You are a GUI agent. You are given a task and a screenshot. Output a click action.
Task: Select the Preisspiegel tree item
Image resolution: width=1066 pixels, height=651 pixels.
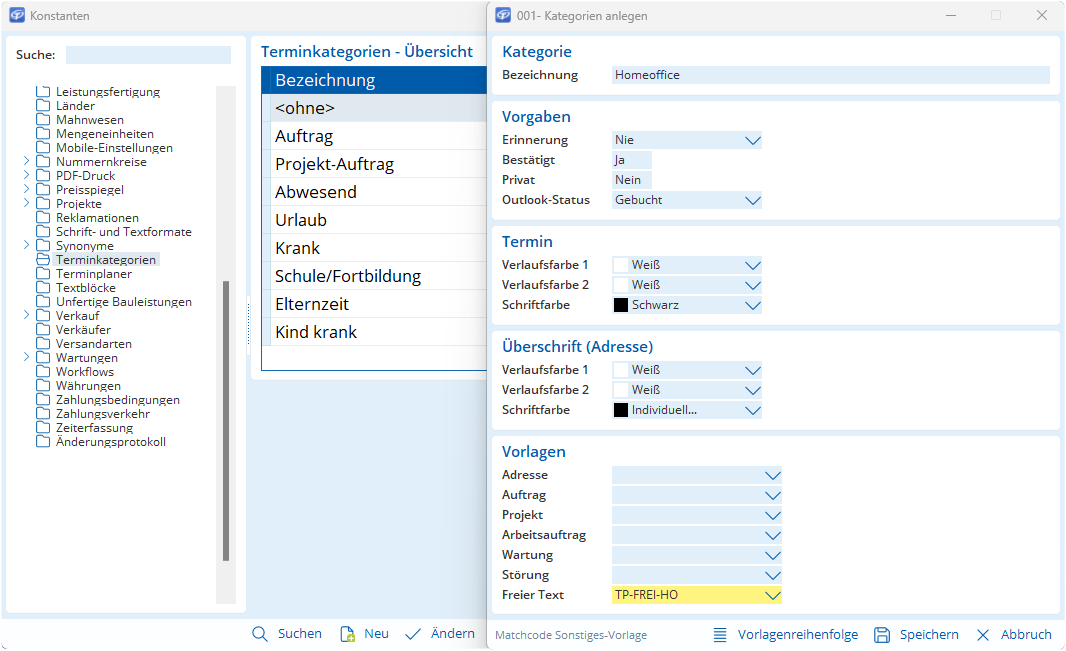[90, 190]
